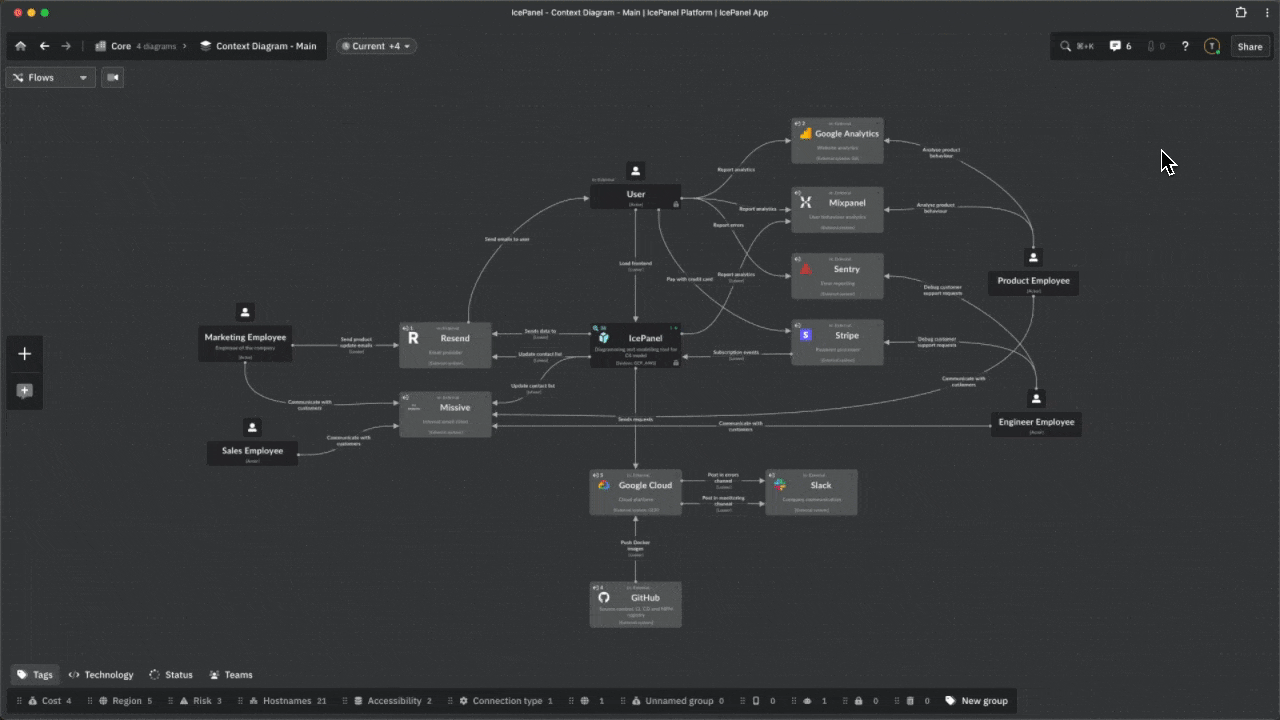The image size is (1280, 720).
Task: Select the User actor node
Action: 635,196
